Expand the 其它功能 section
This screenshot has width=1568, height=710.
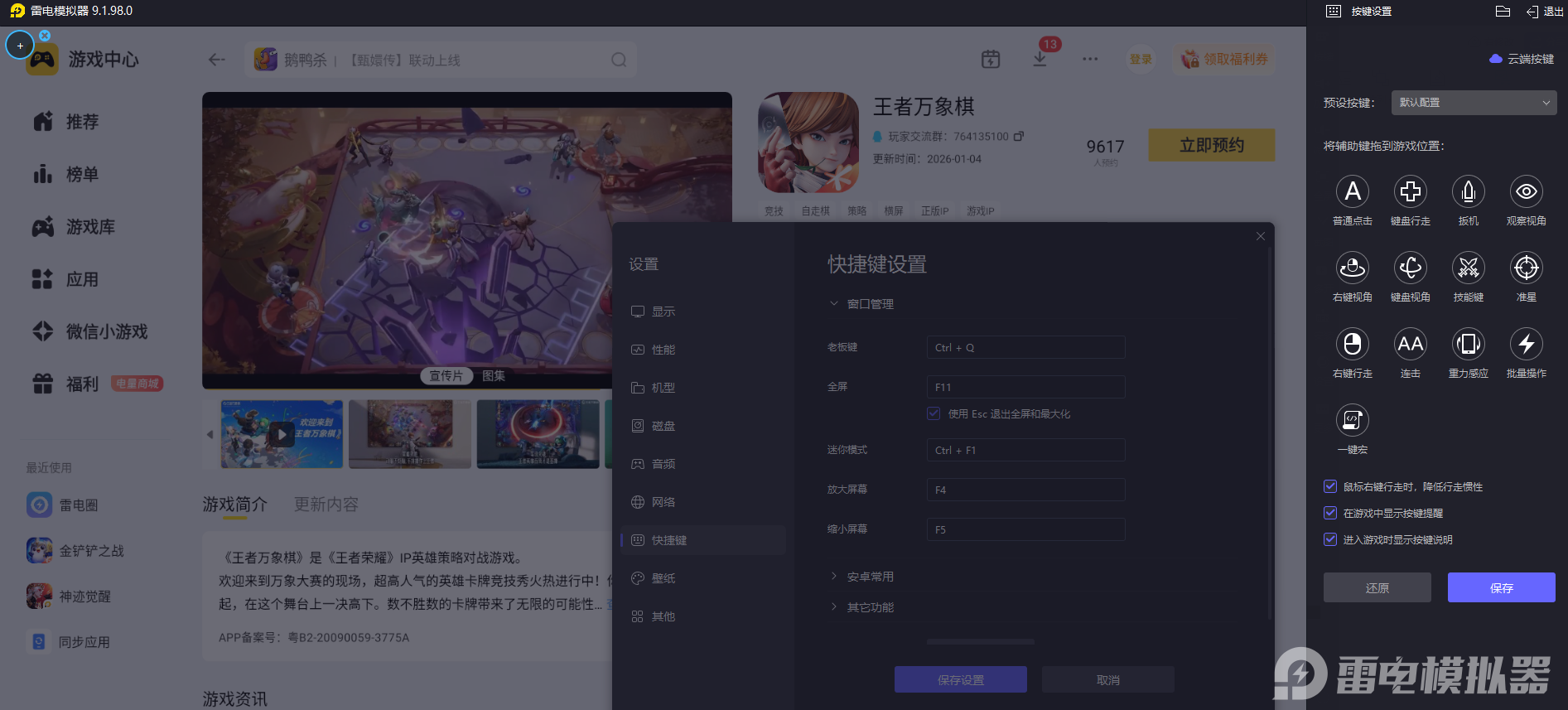(x=861, y=607)
